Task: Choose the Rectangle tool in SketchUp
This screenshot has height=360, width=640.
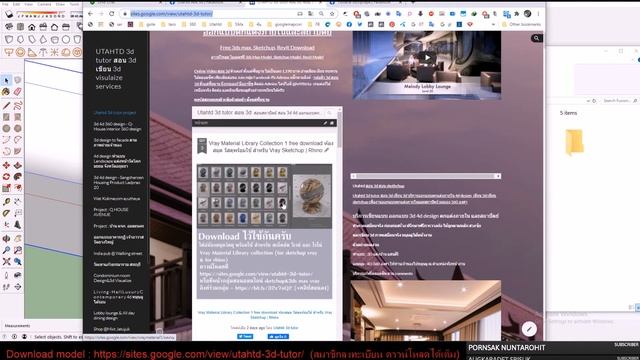Action: pos(6,117)
